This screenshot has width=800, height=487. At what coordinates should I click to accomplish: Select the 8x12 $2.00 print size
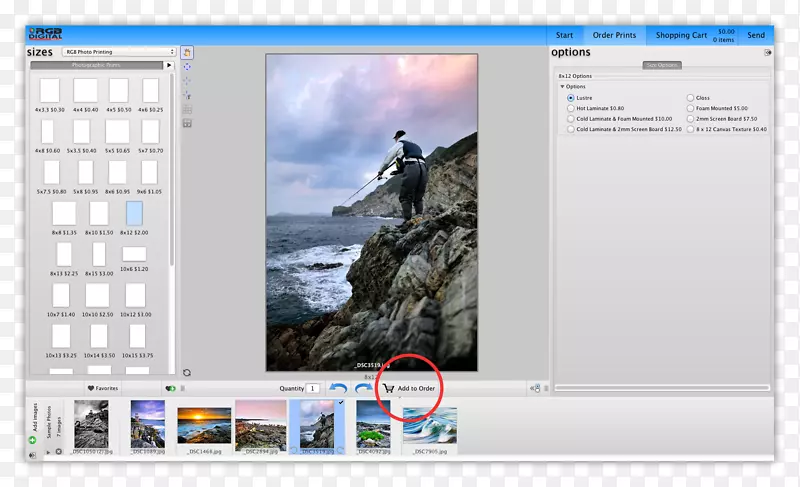tap(134, 213)
